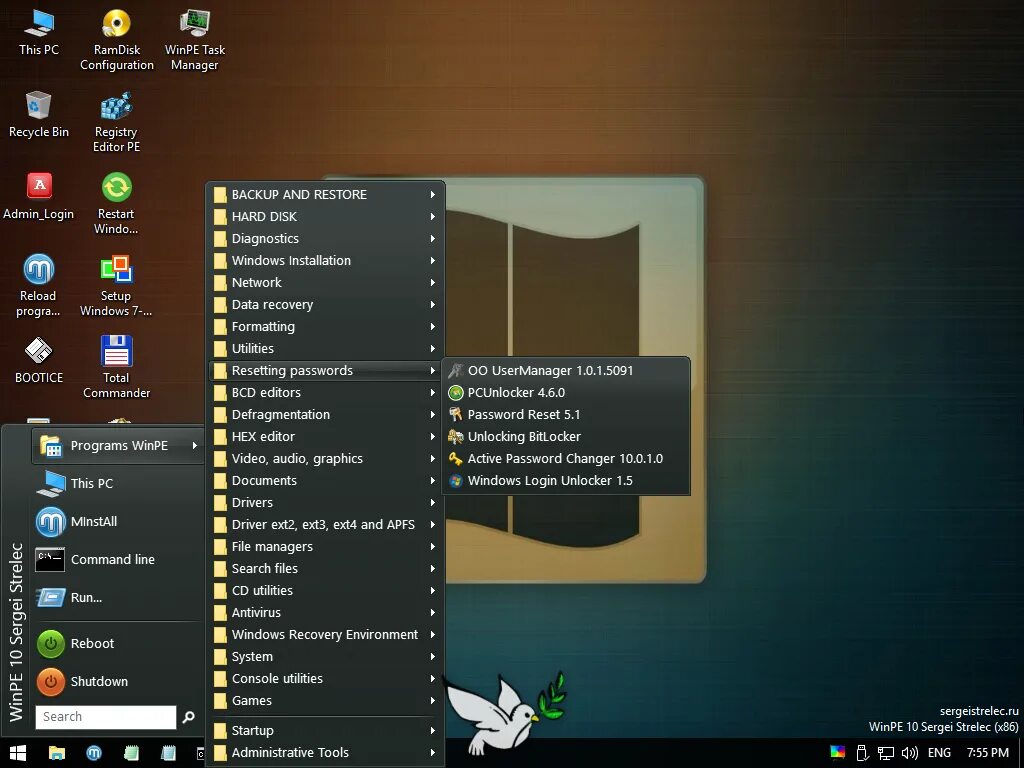
Task: Open the Antivirus menu item
Action: (325, 613)
